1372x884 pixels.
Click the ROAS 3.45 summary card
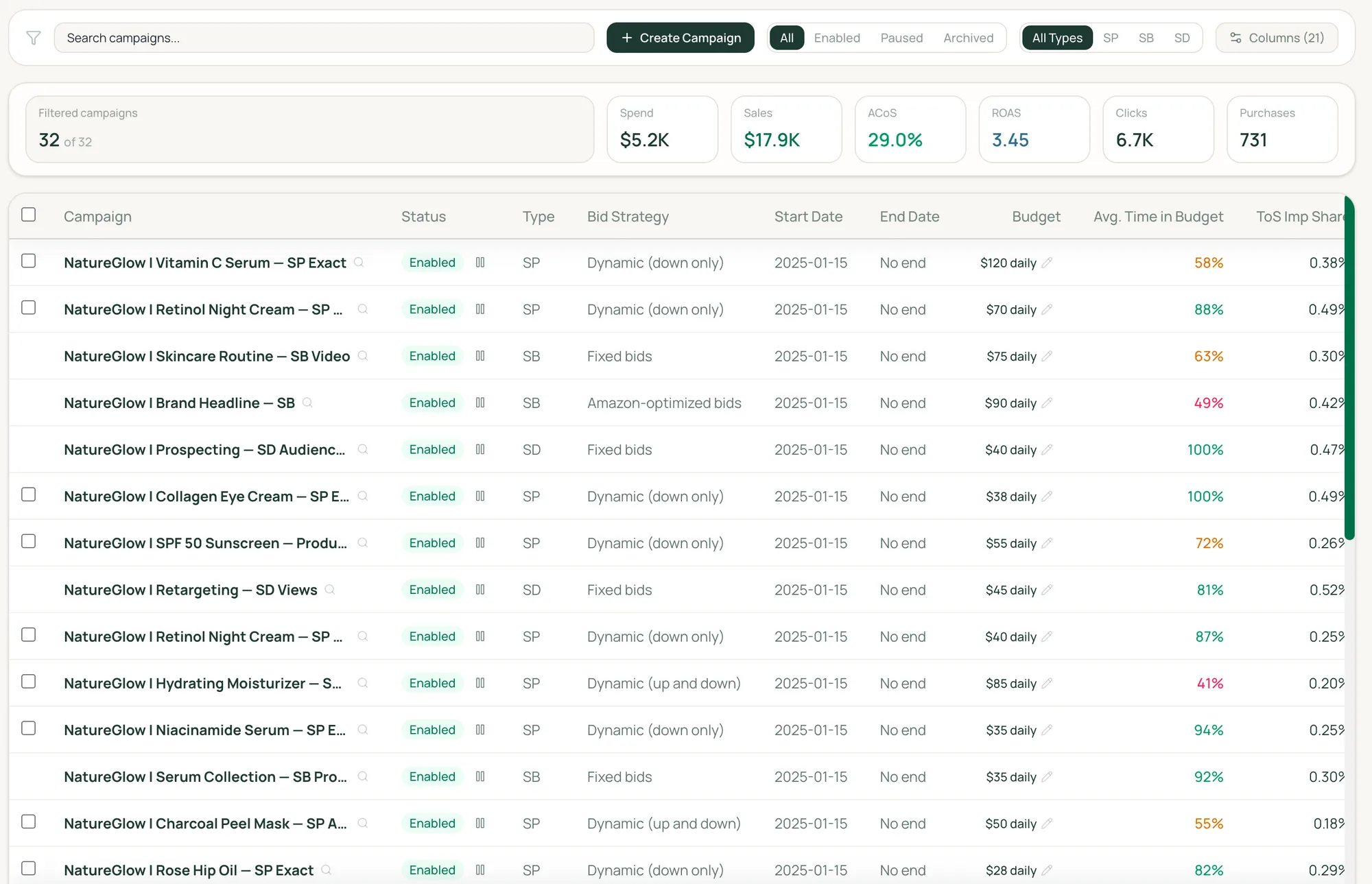point(1034,129)
